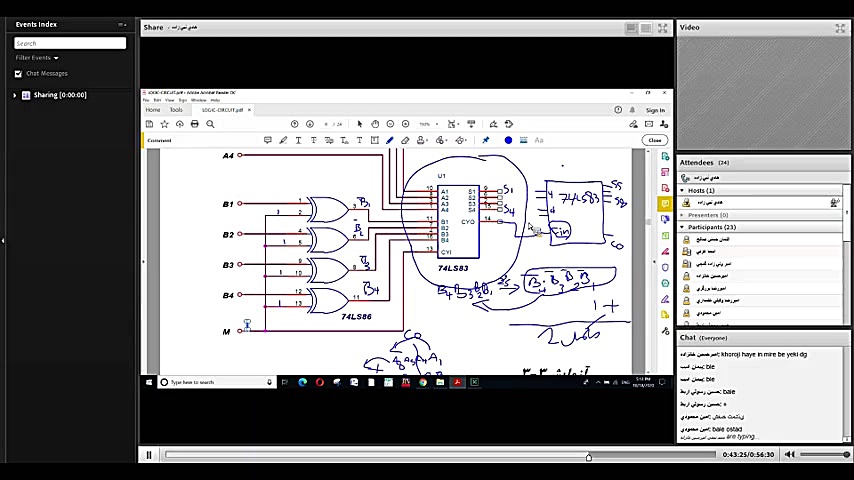The width and height of the screenshot is (854, 480).
Task: Maximize the Video pod
Action: tap(840, 28)
